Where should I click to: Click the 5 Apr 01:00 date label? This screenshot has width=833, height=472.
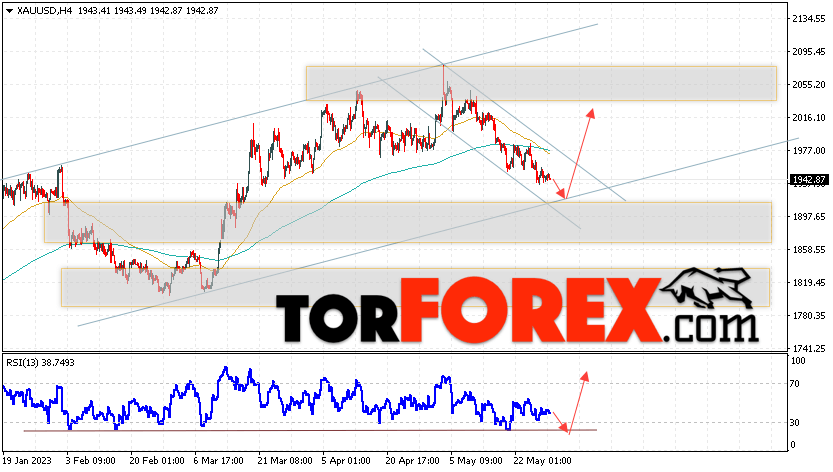(x=346, y=460)
